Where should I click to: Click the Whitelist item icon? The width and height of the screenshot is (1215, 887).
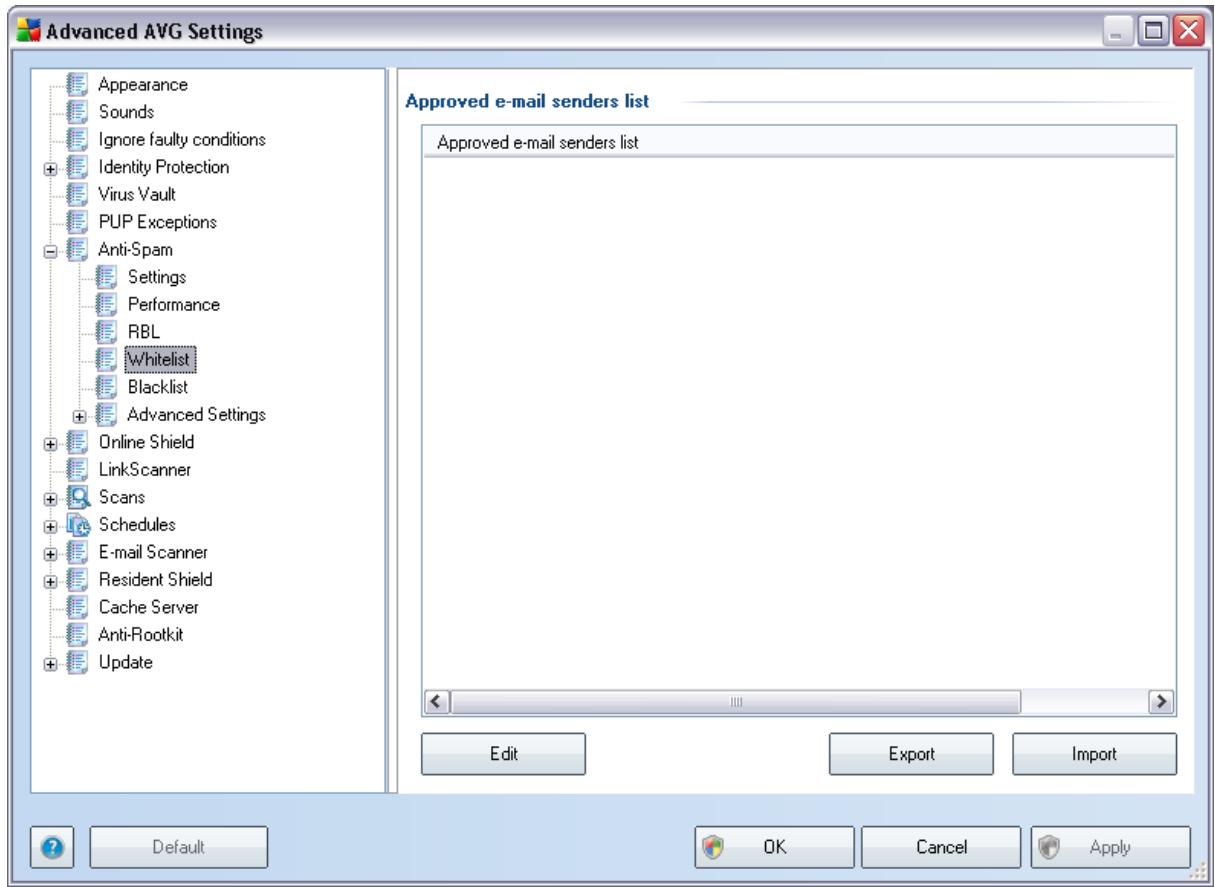coord(106,358)
